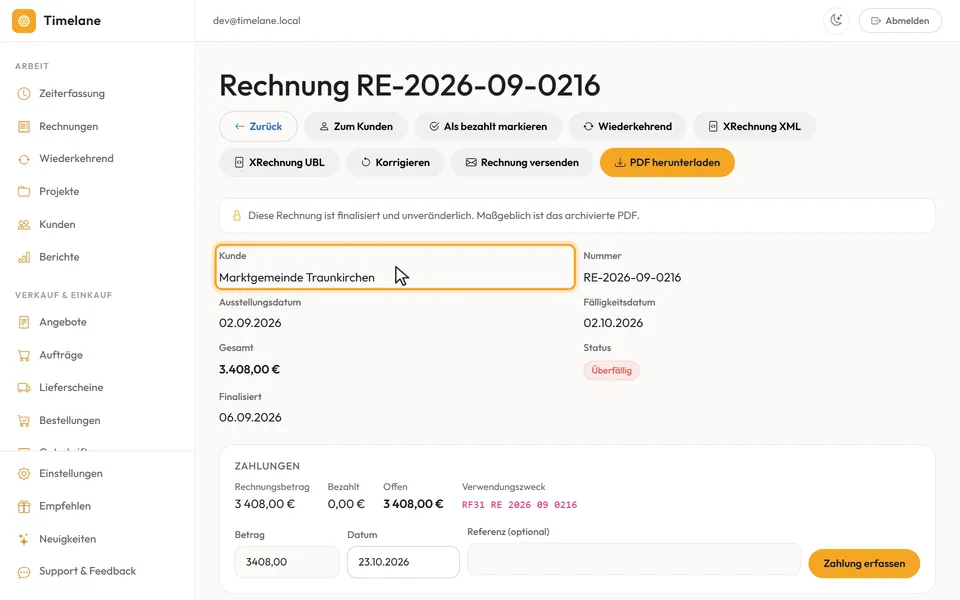This screenshot has width=960, height=600.
Task: Click the Gesamt amount 3.408,00 €
Action: point(249,370)
